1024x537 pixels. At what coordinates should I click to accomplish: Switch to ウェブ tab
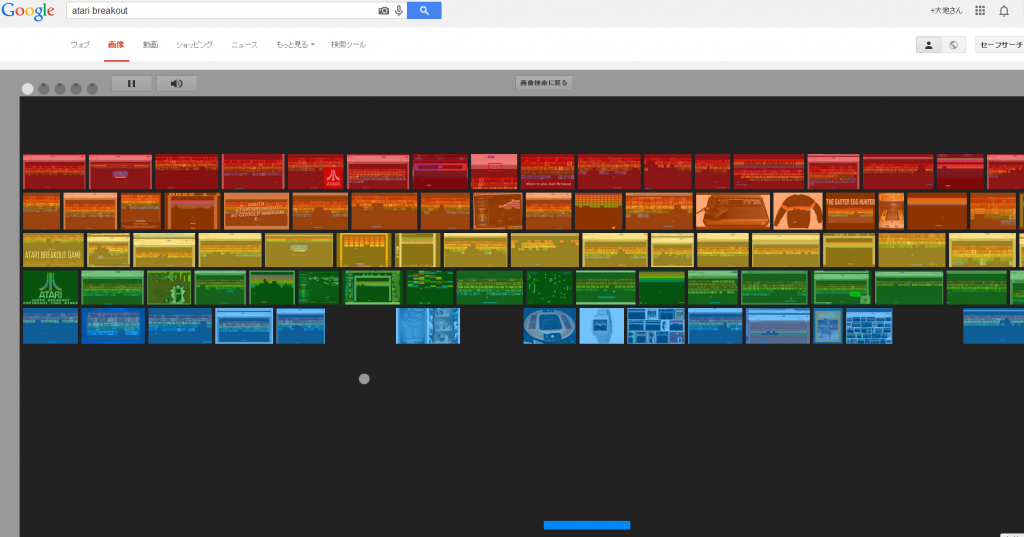(x=80, y=44)
